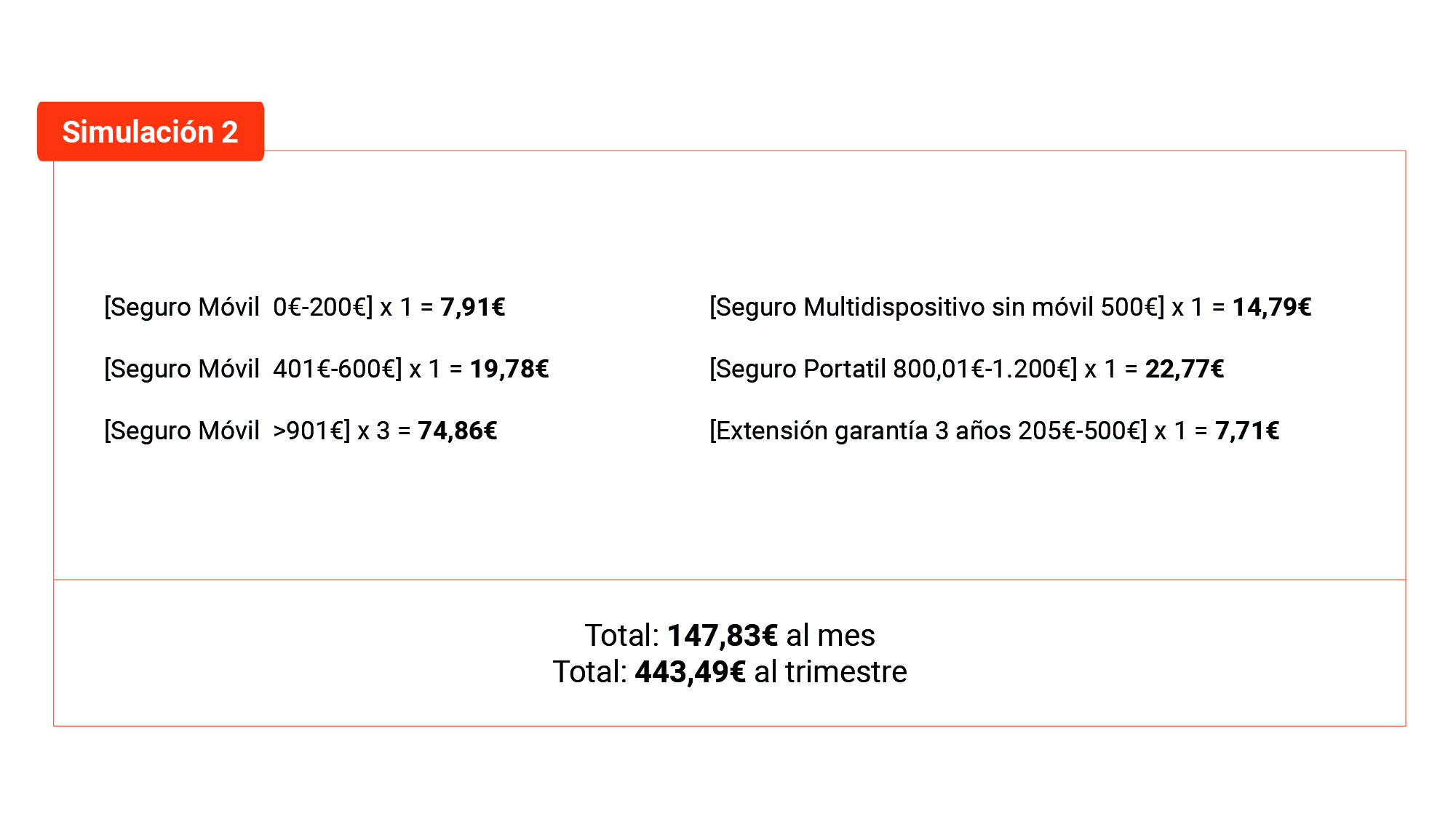Click the words "al mes"
This screenshot has width=1456, height=819.
point(830,635)
